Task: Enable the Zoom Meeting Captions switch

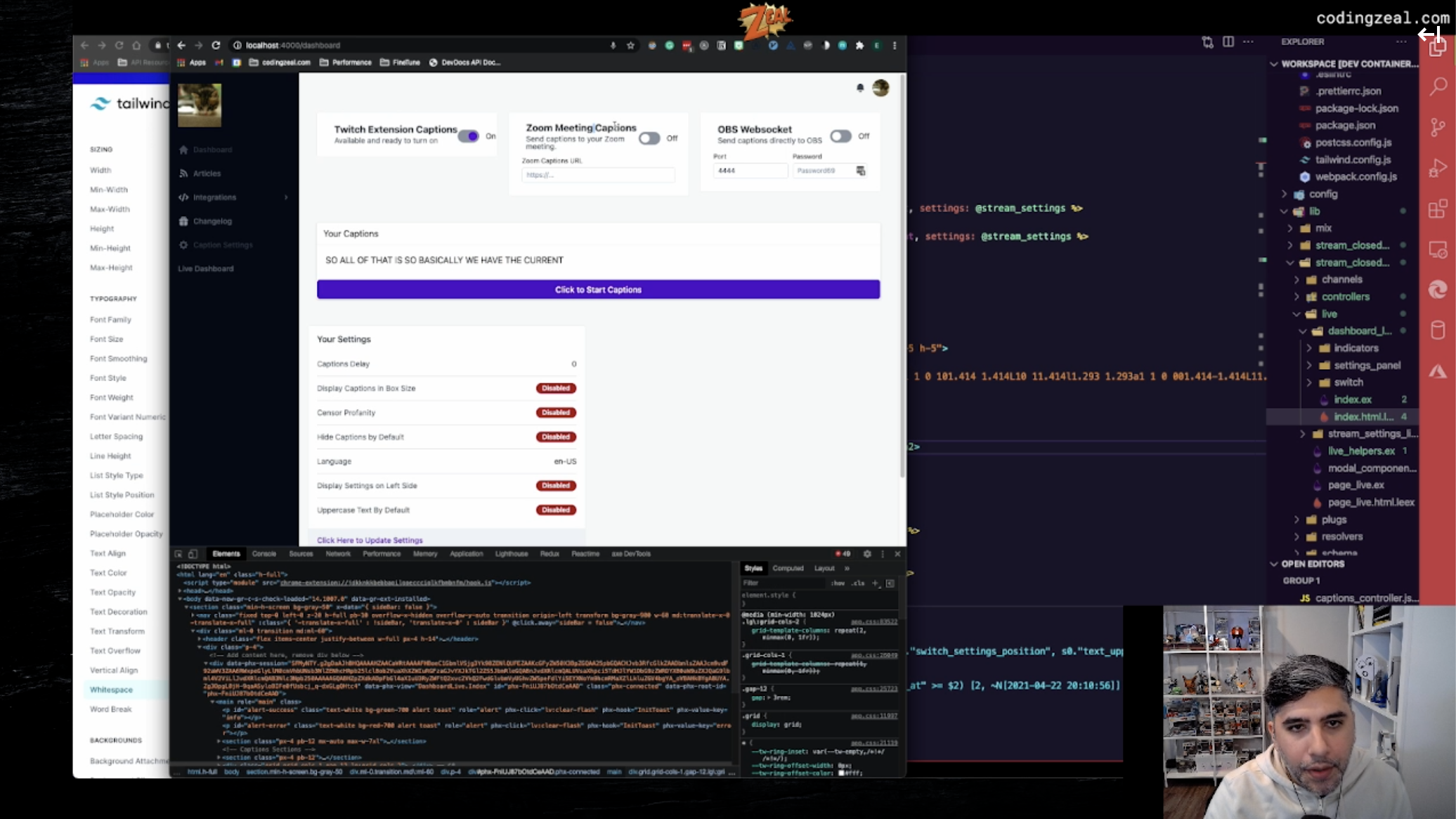Action: click(x=649, y=138)
